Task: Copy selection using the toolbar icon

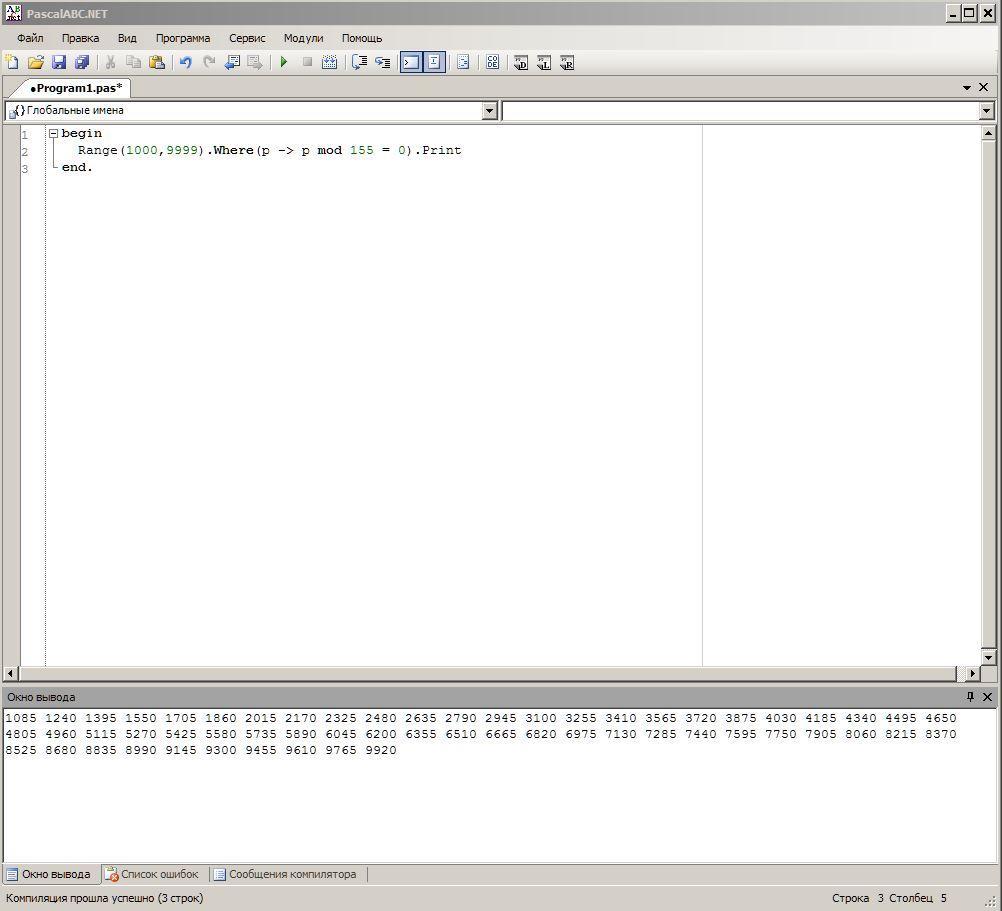Action: [x=134, y=62]
